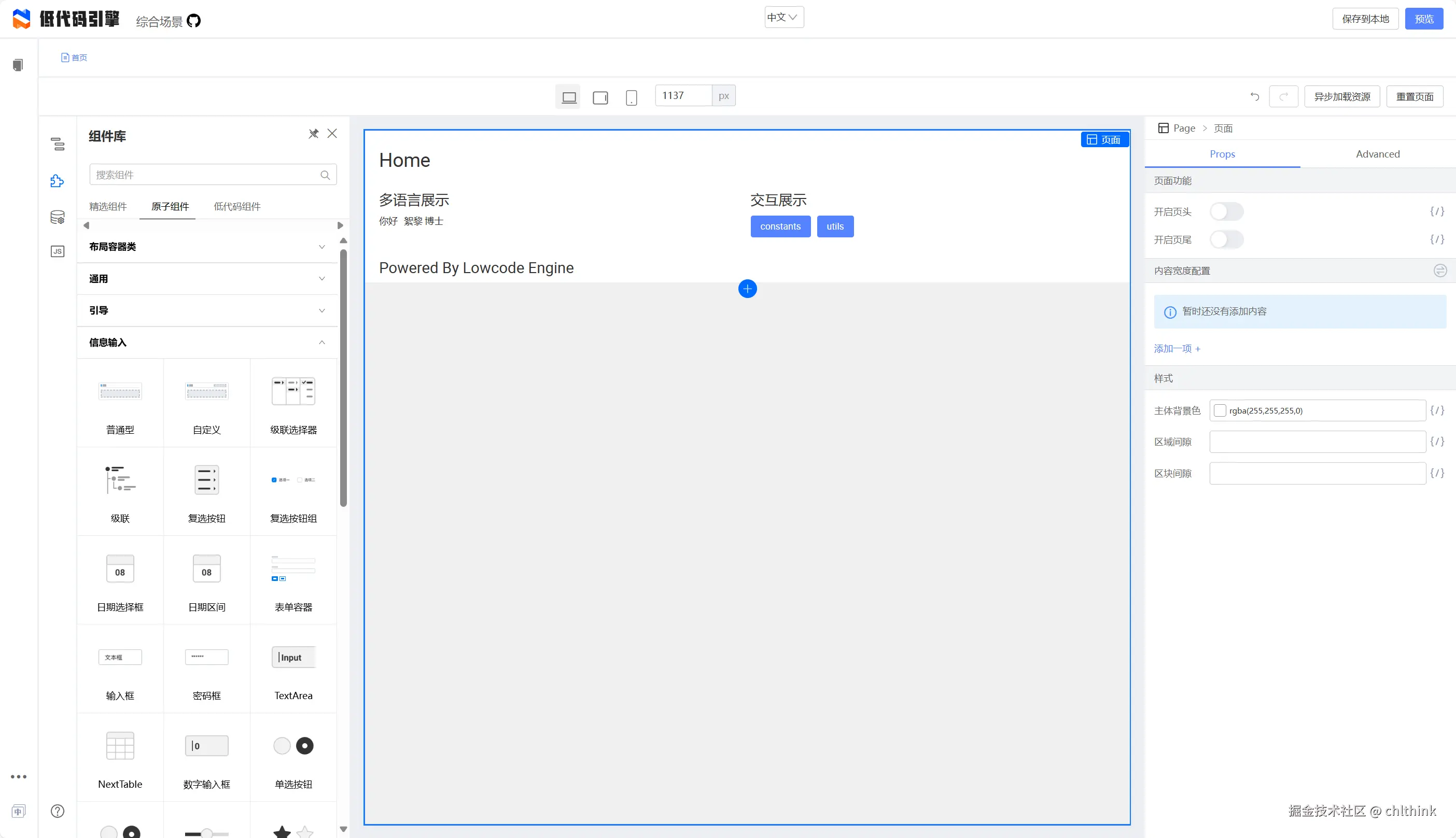Screen dimensions: 1456x838
Task: Switch canvas to tablet device view
Action: [600, 97]
